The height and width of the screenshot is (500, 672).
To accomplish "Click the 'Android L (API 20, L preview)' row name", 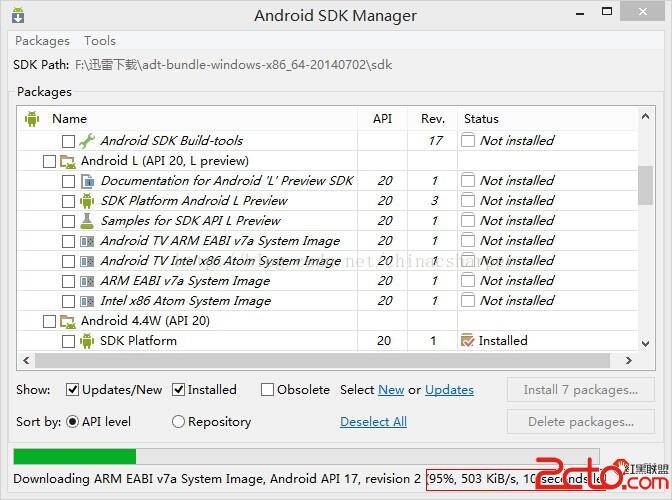I will coord(165,161).
